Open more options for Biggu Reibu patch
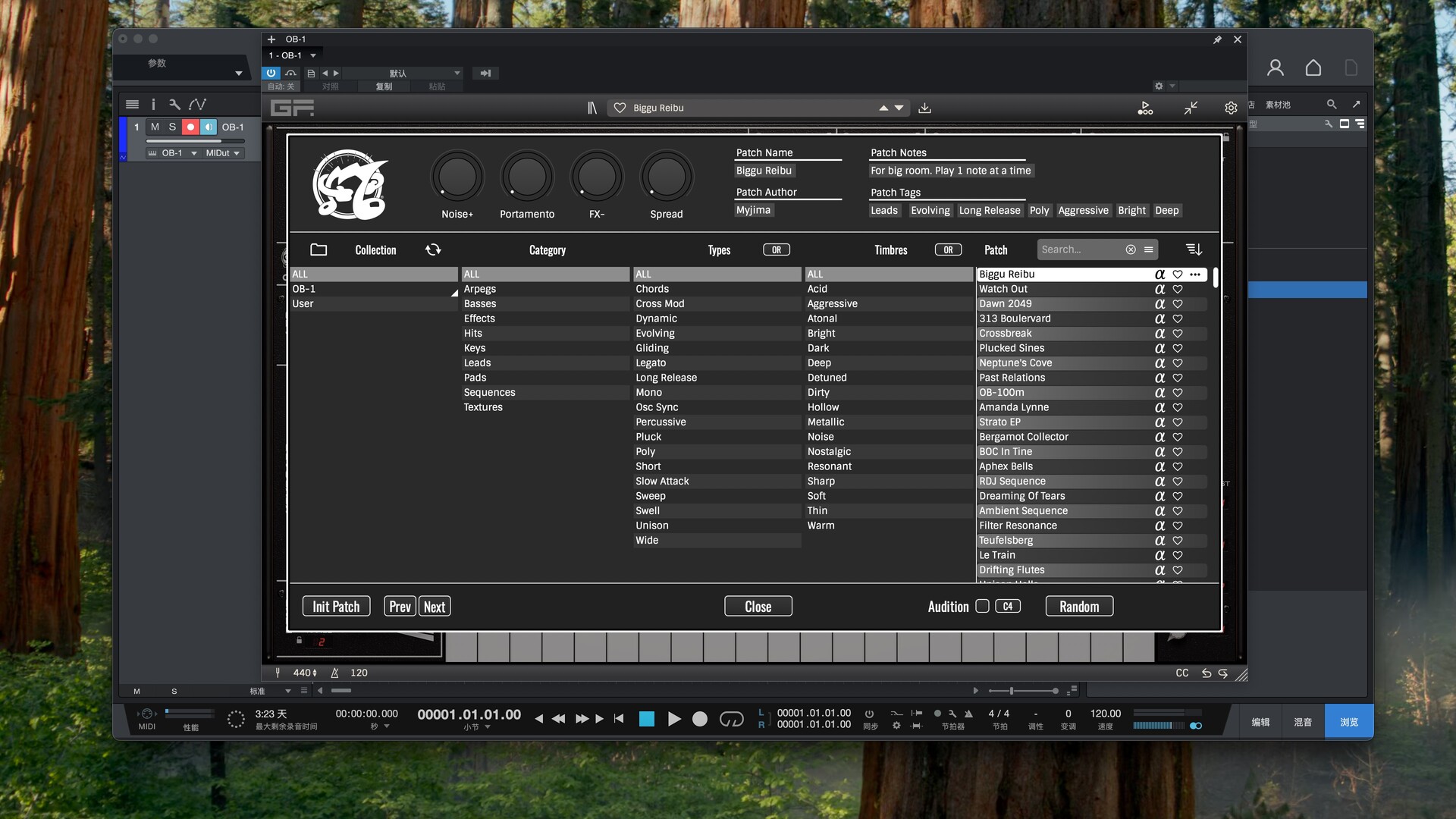1456x819 pixels. 1195,275
